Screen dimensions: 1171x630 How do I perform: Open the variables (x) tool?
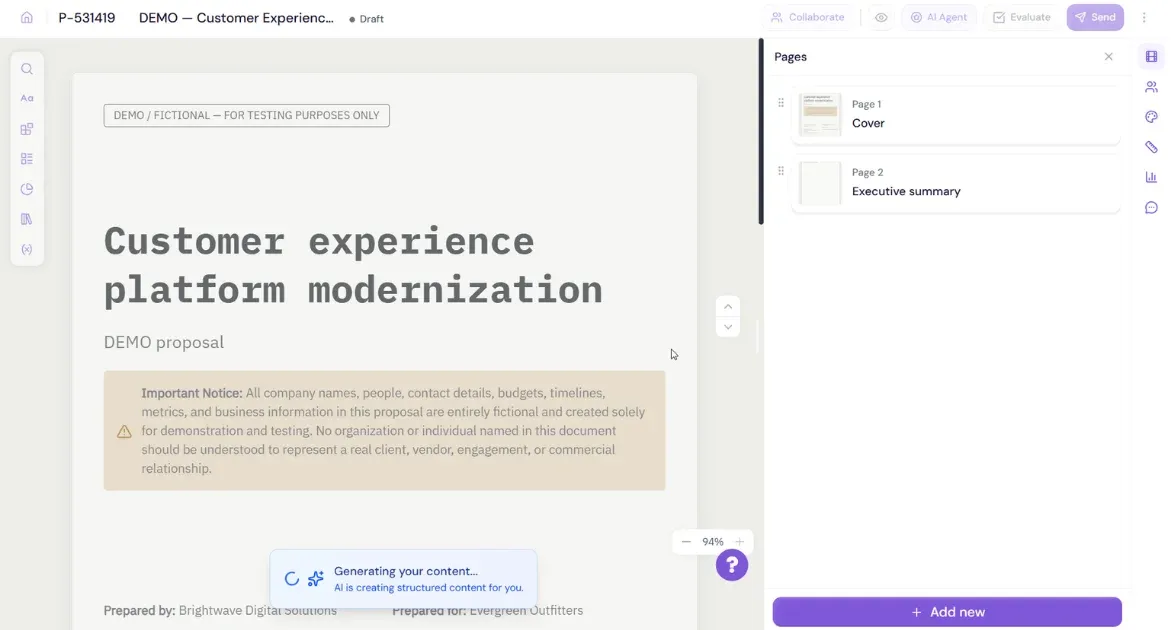point(27,249)
